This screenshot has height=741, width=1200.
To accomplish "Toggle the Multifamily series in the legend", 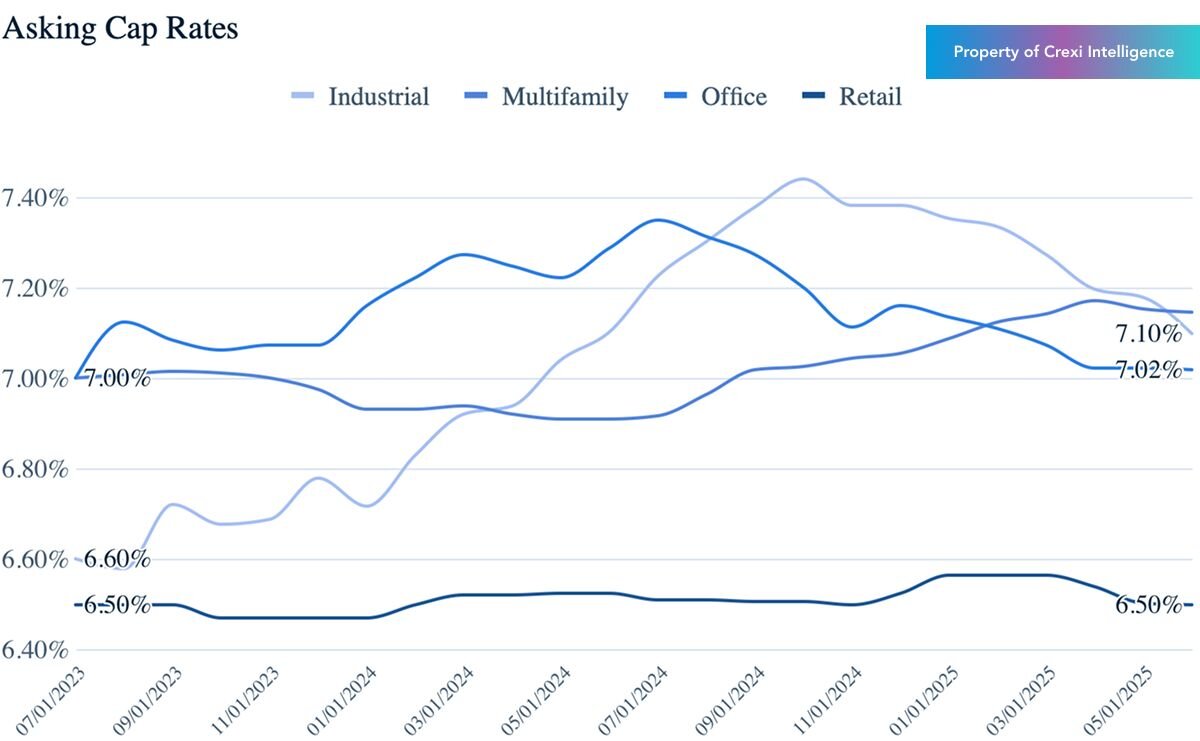I will pyautogui.click(x=547, y=97).
